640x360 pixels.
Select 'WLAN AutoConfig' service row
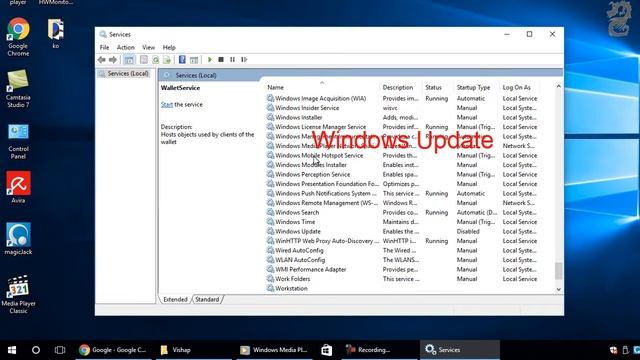tap(402, 260)
